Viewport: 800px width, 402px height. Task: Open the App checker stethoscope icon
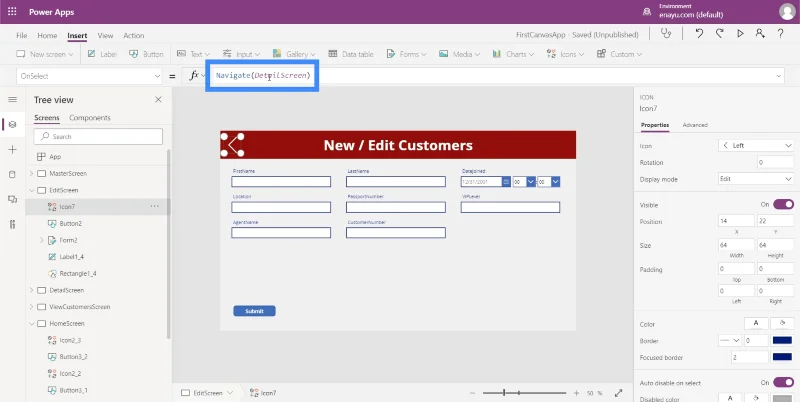[x=666, y=34]
